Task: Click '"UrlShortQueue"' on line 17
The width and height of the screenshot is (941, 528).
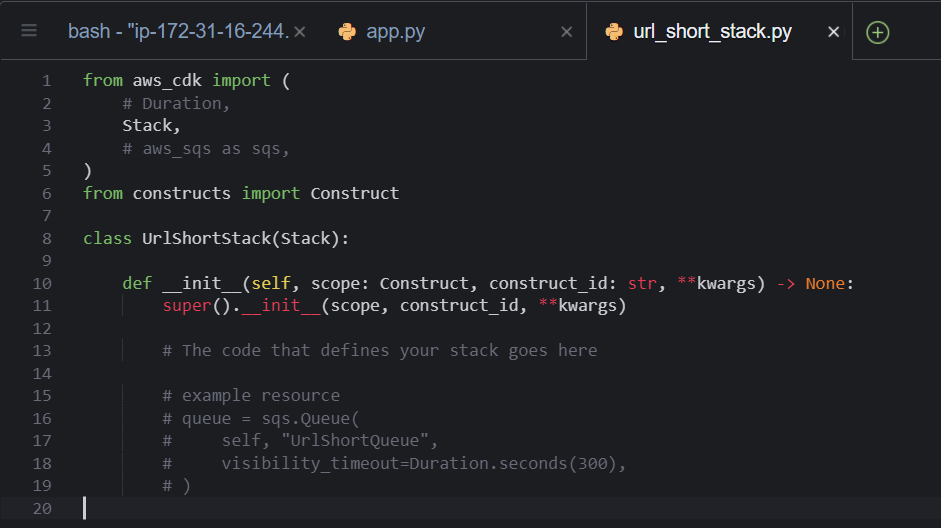Action: pos(355,440)
